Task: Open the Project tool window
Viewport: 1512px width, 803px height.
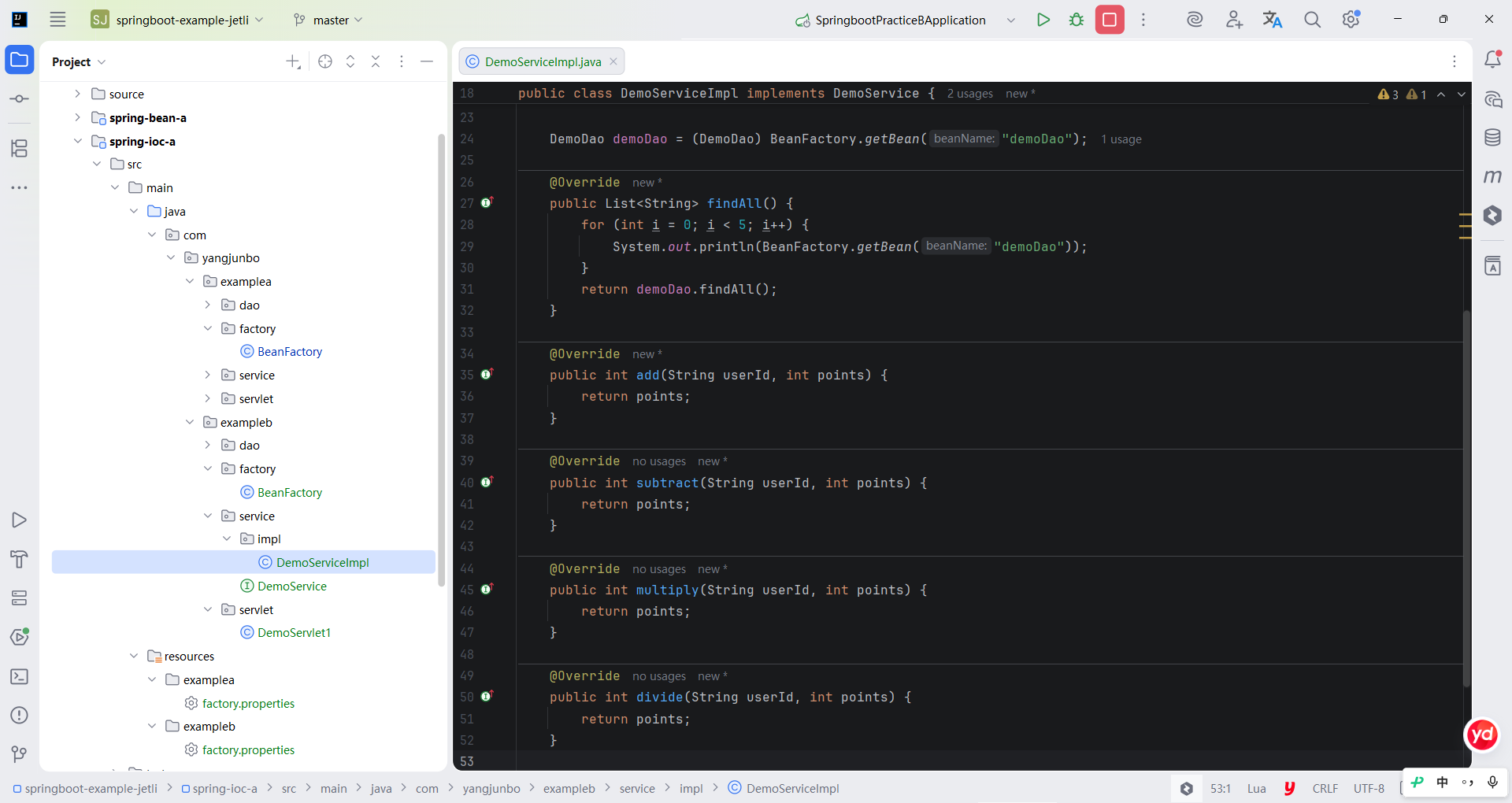Action: click(x=20, y=60)
